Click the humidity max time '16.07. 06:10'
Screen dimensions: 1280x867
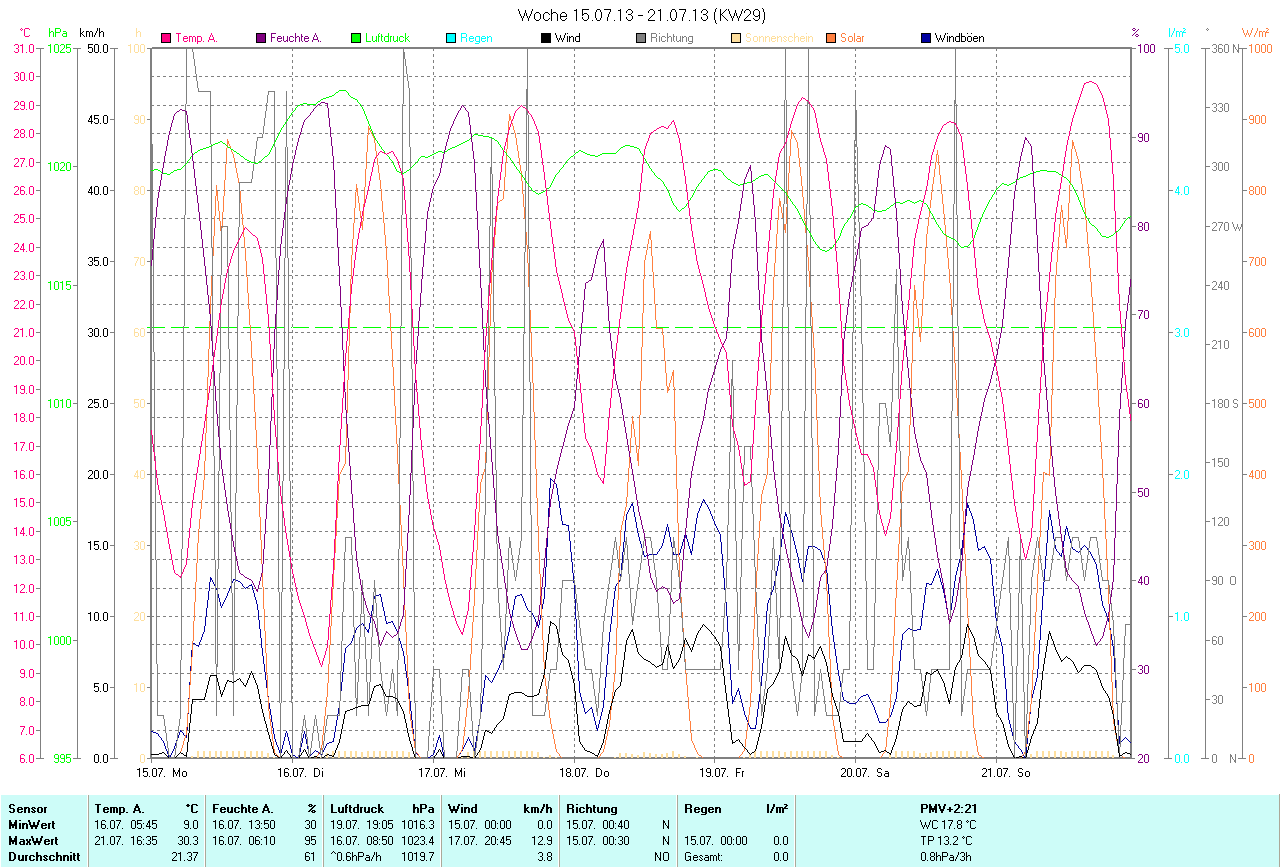coord(246,840)
